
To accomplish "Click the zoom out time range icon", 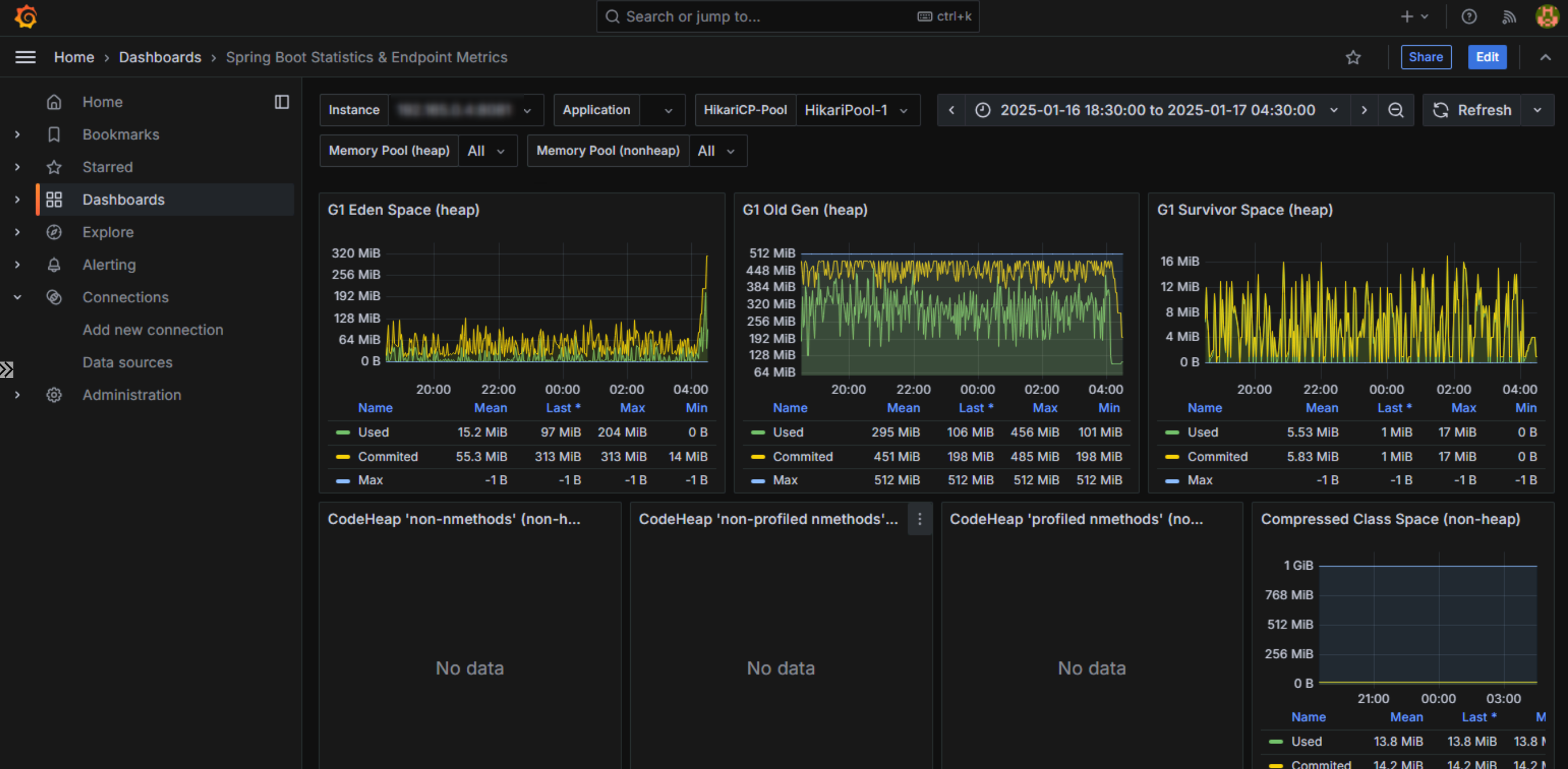I will (1395, 110).
